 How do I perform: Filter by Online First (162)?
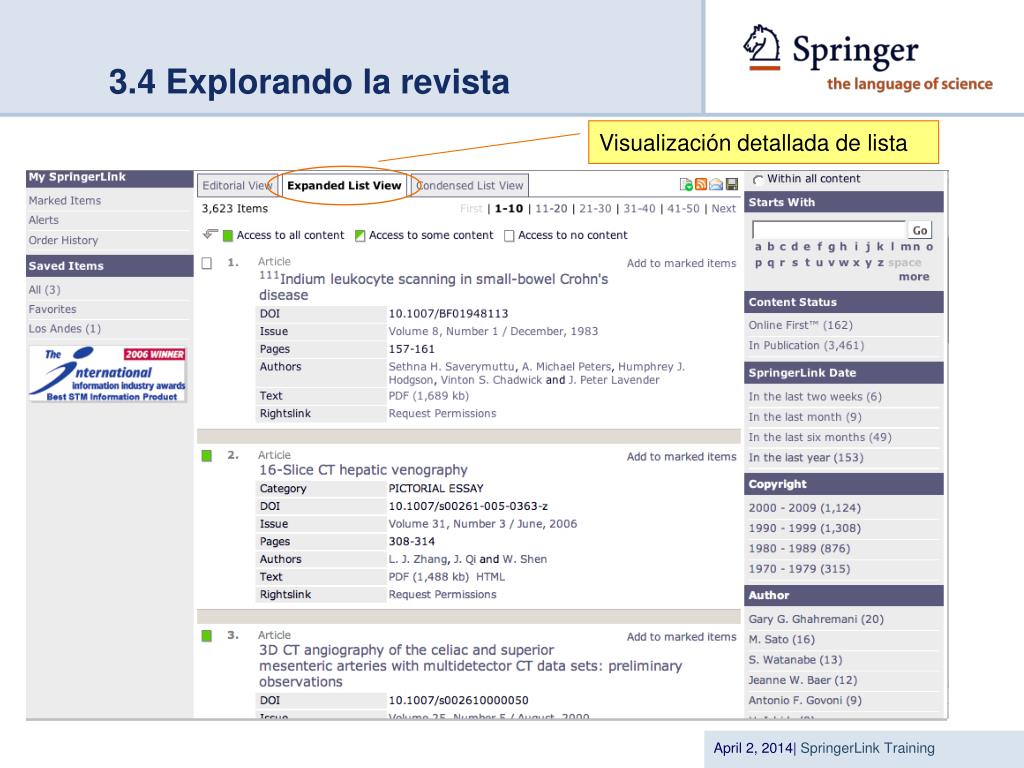[801, 325]
